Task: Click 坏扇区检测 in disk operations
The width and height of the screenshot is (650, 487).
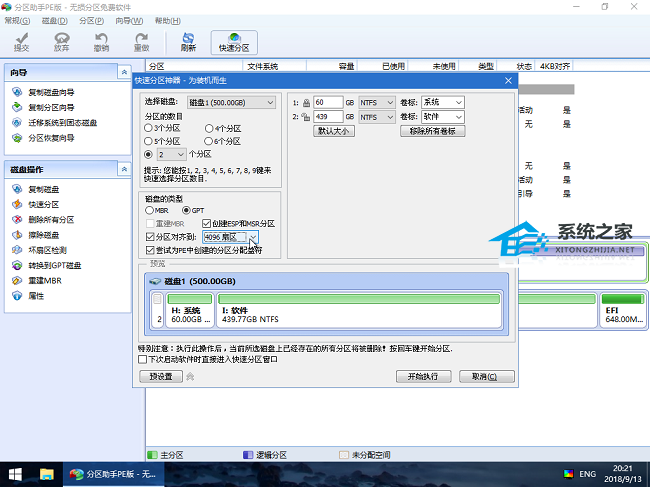Action: point(48,250)
